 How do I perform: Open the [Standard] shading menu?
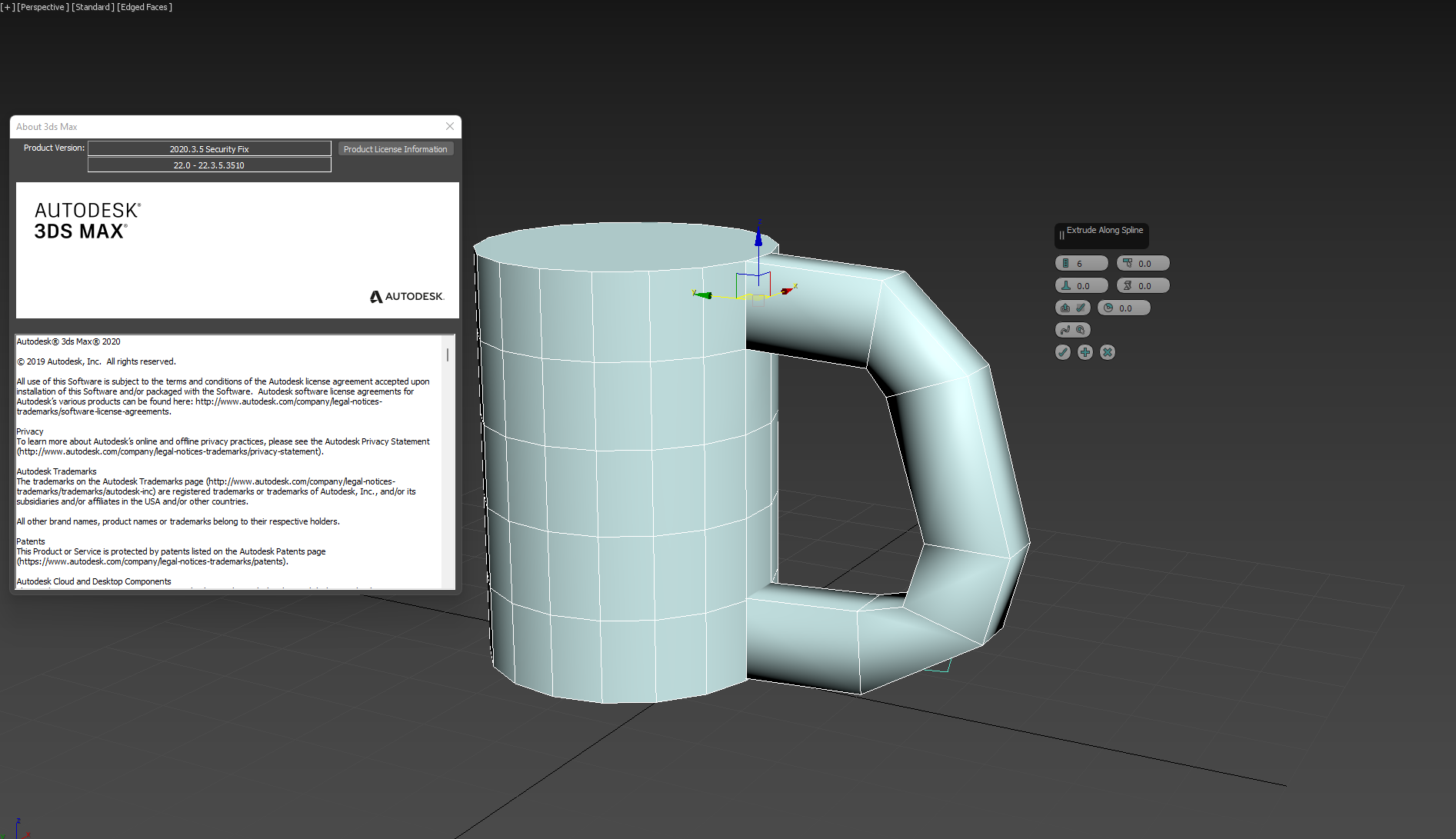93,7
